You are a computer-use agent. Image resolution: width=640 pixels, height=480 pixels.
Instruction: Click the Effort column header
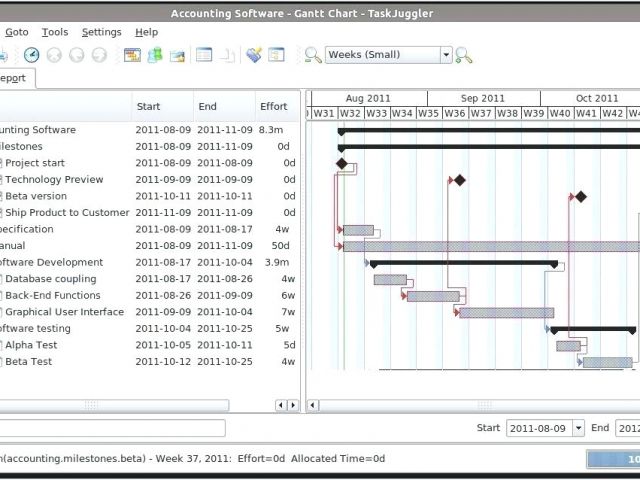click(274, 106)
